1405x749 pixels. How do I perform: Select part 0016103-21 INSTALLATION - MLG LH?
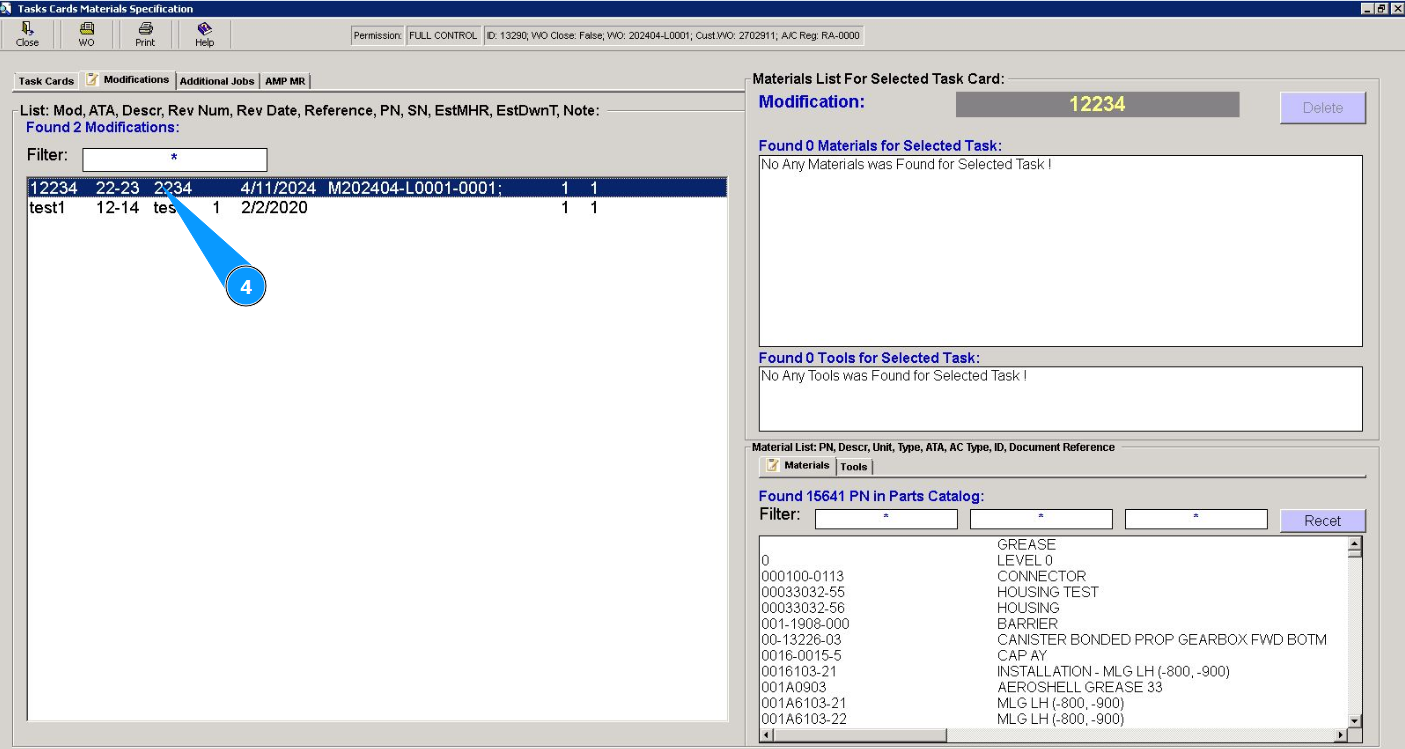[1054, 672]
